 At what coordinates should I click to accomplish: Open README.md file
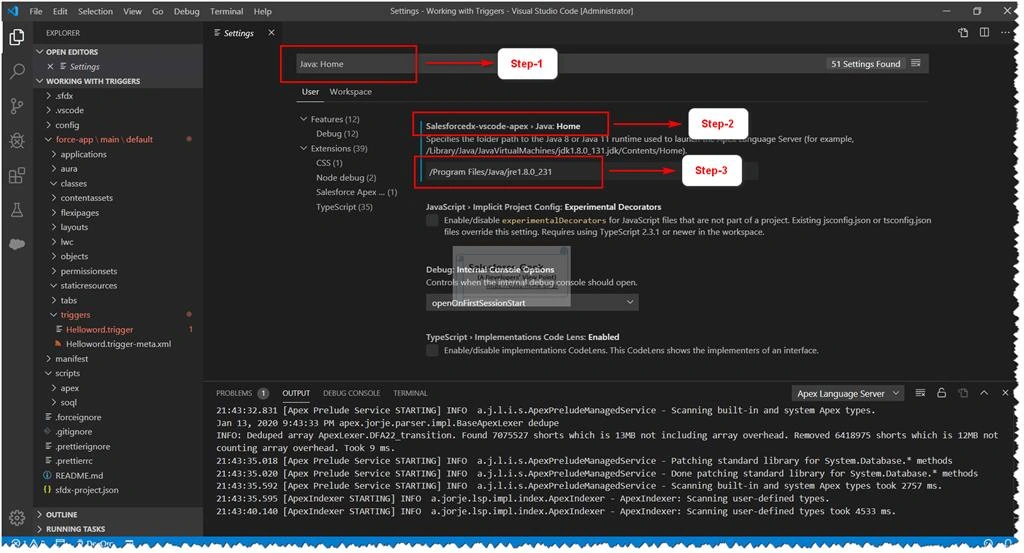pyautogui.click(x=78, y=475)
